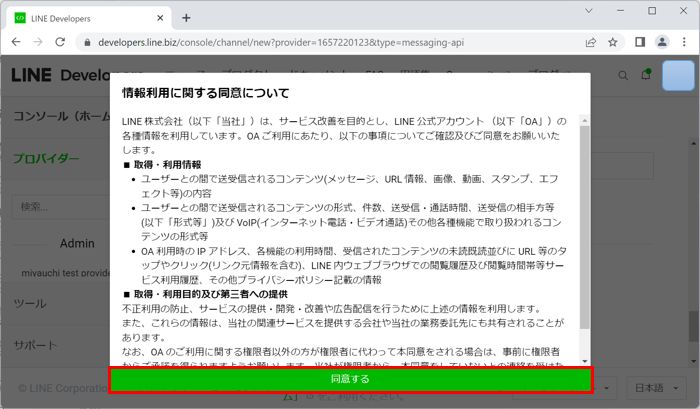This screenshot has width=700, height=409.
Task: Click the dialog scrollbar down arrow
Action: (584, 361)
